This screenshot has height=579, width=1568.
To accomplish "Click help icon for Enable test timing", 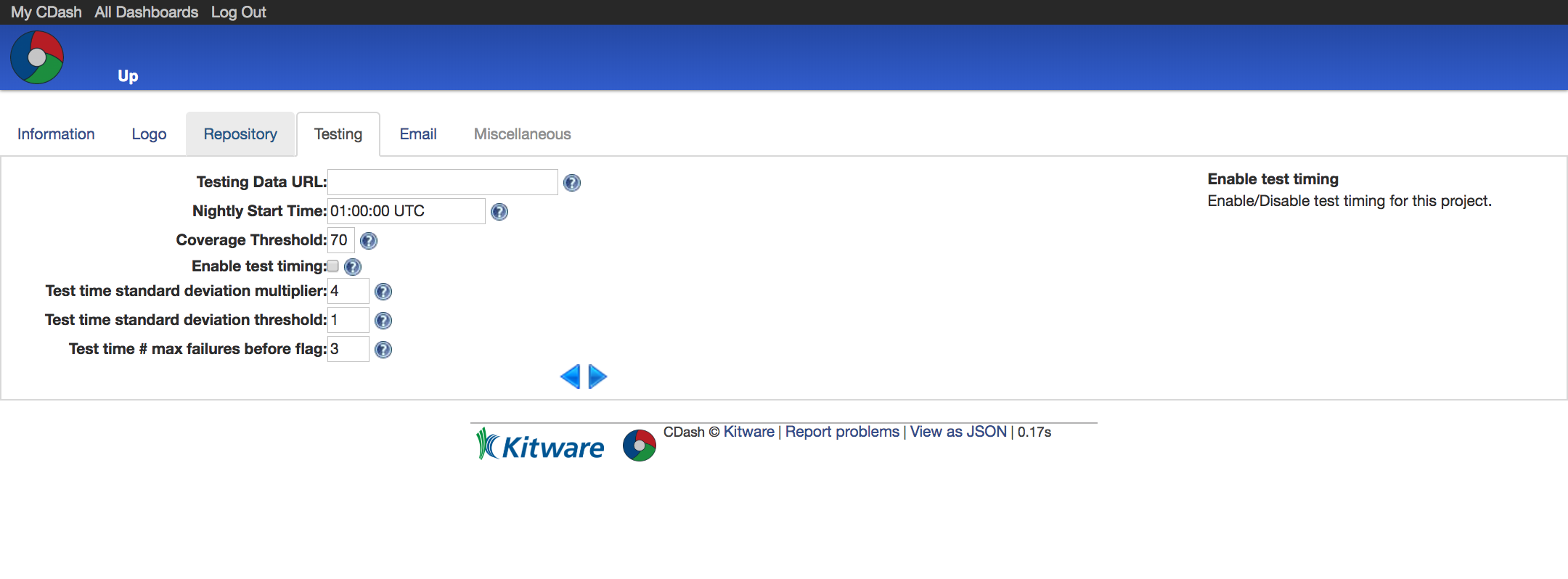I will tap(353, 267).
